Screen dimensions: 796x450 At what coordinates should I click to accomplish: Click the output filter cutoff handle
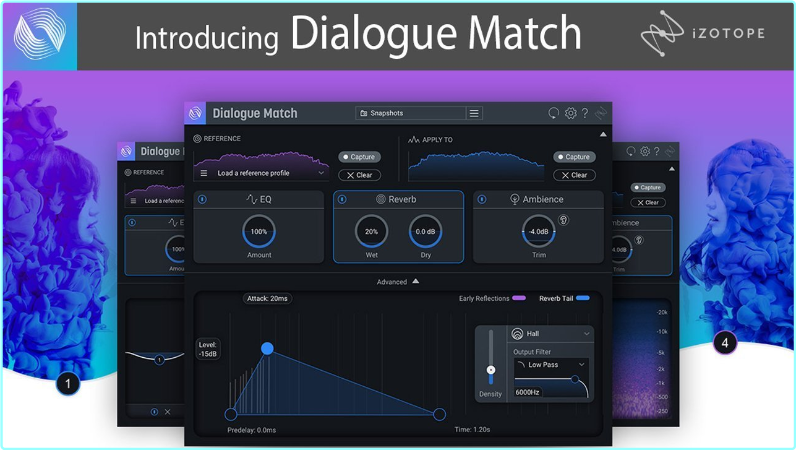coord(575,379)
